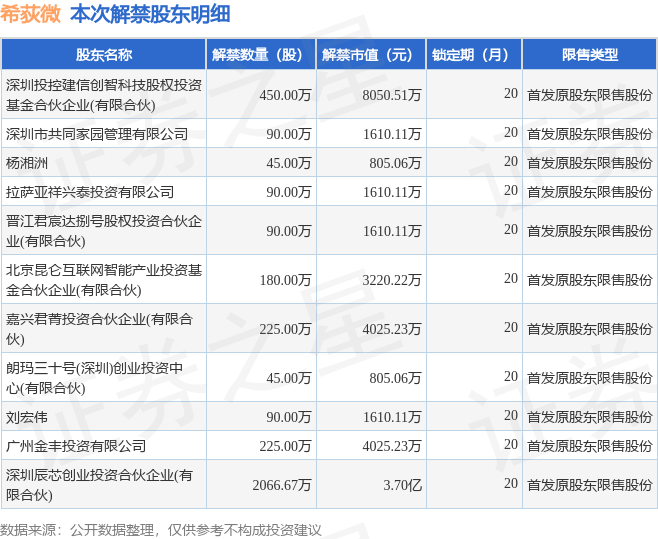Click the 限售类型 column header
This screenshot has width=658, height=539.
590,55
